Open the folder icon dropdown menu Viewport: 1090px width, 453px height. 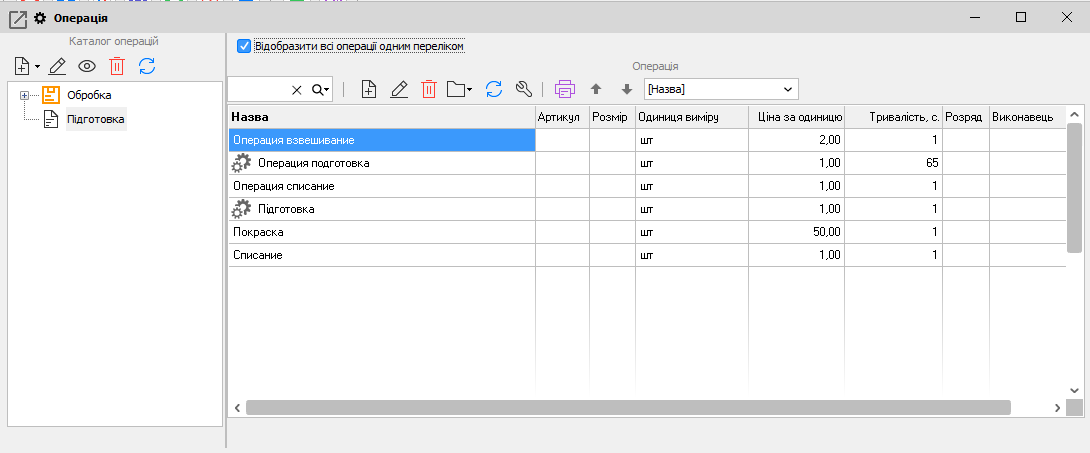coord(460,89)
